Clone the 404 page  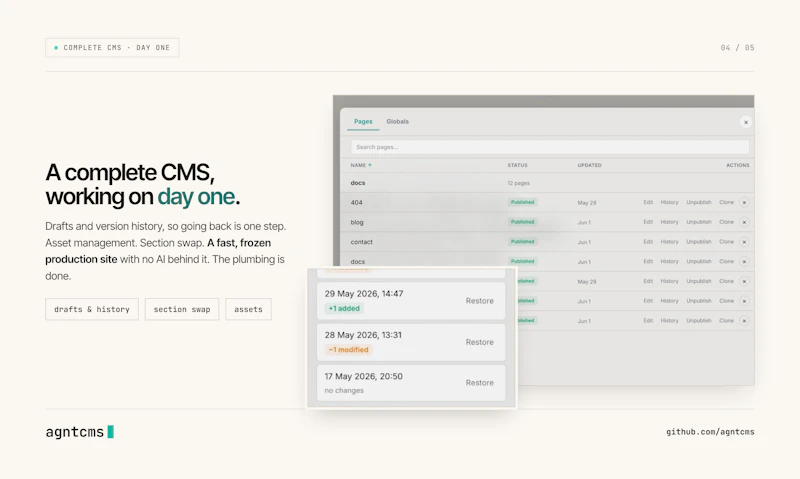click(x=727, y=203)
